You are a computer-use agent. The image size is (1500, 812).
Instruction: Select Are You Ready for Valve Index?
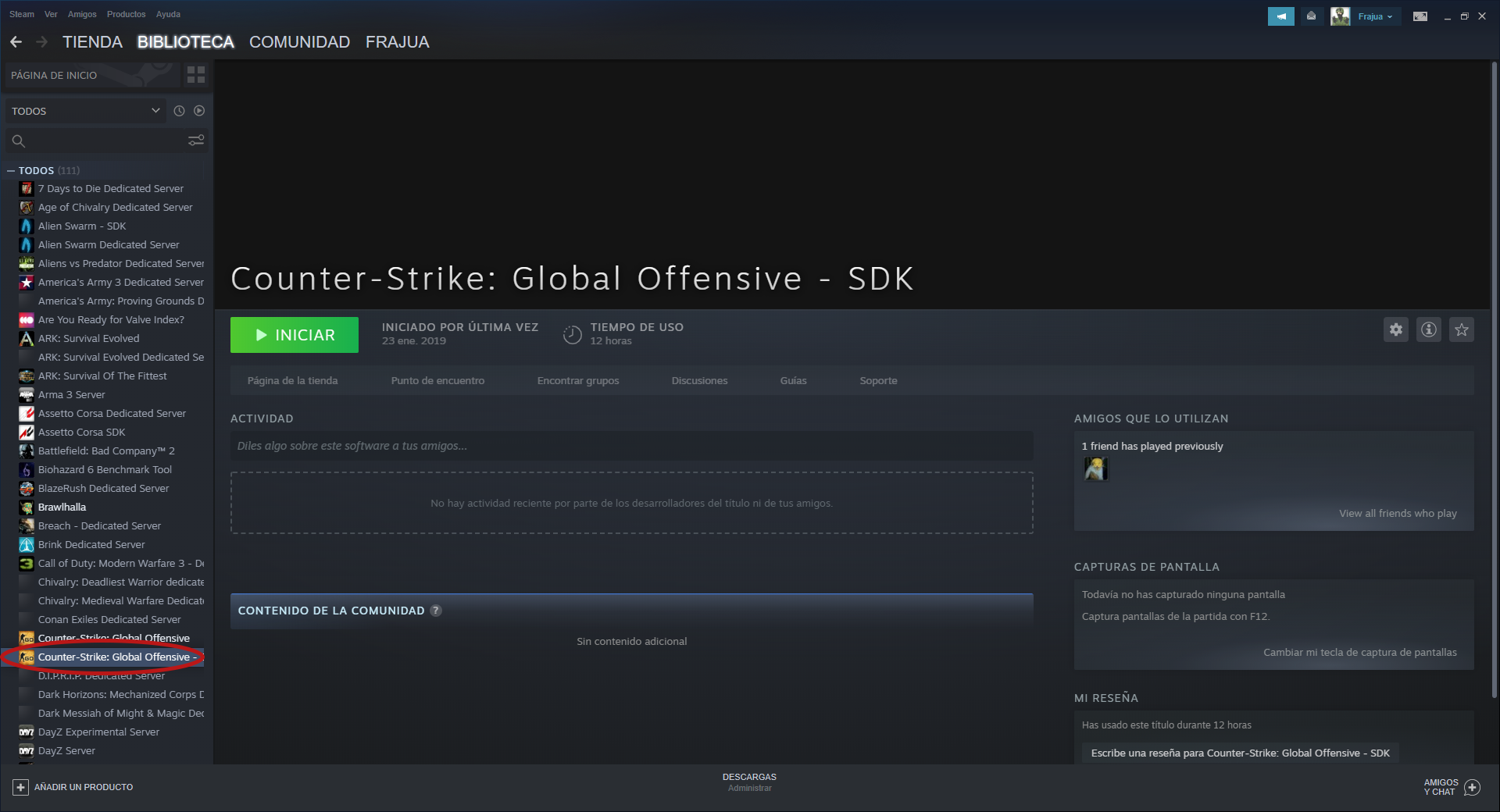pos(111,320)
